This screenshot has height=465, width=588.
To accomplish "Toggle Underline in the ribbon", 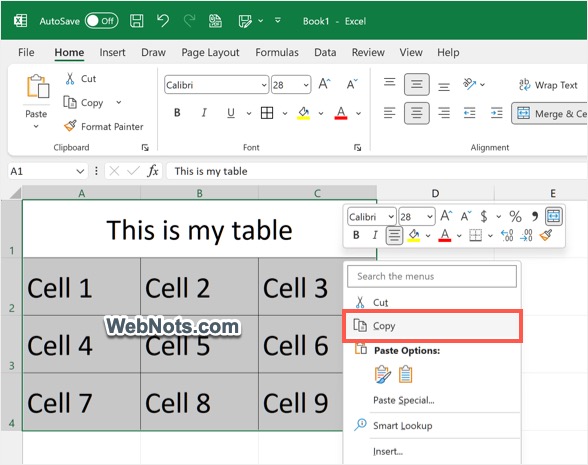I will (x=231, y=112).
